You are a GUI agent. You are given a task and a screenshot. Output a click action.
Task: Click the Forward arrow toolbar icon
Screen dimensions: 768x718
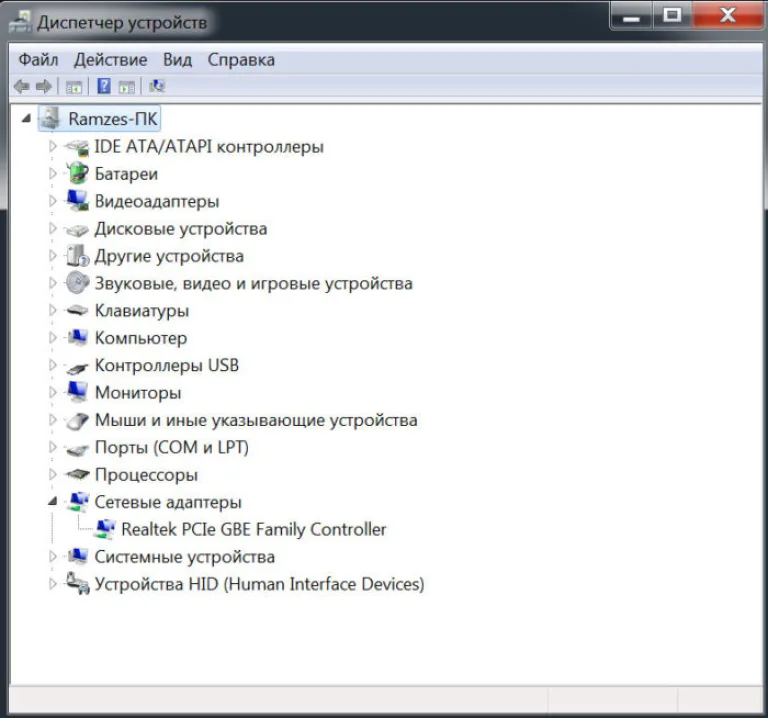click(44, 86)
